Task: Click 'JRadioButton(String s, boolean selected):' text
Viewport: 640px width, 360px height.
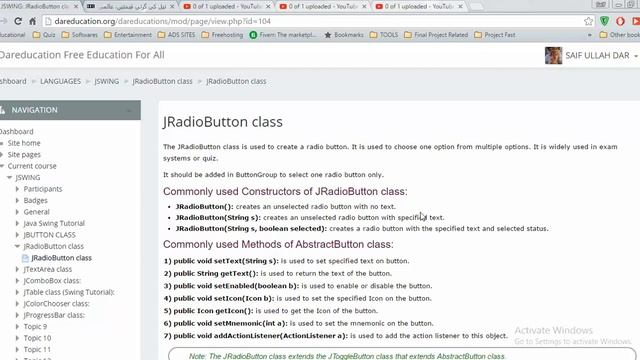Action: click(x=251, y=229)
